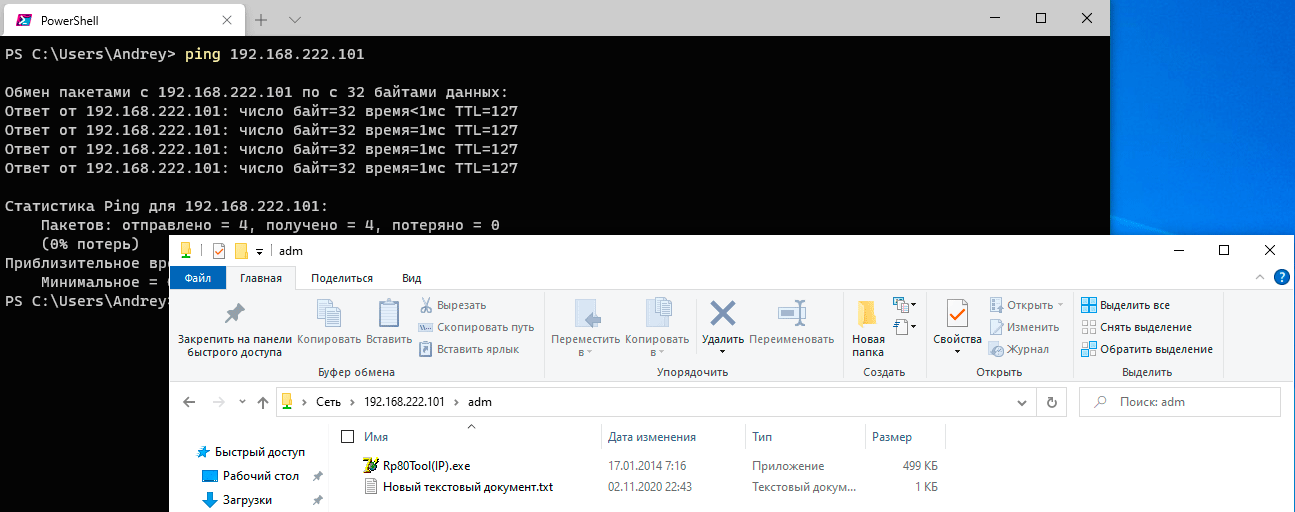
Task: Select the file Rp80Tool(IP).exe
Action: tap(426, 466)
